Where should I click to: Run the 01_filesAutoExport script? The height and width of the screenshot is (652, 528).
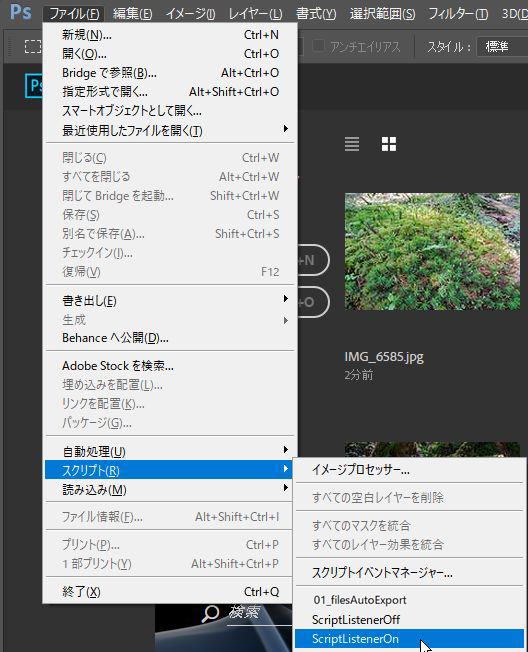[410, 600]
